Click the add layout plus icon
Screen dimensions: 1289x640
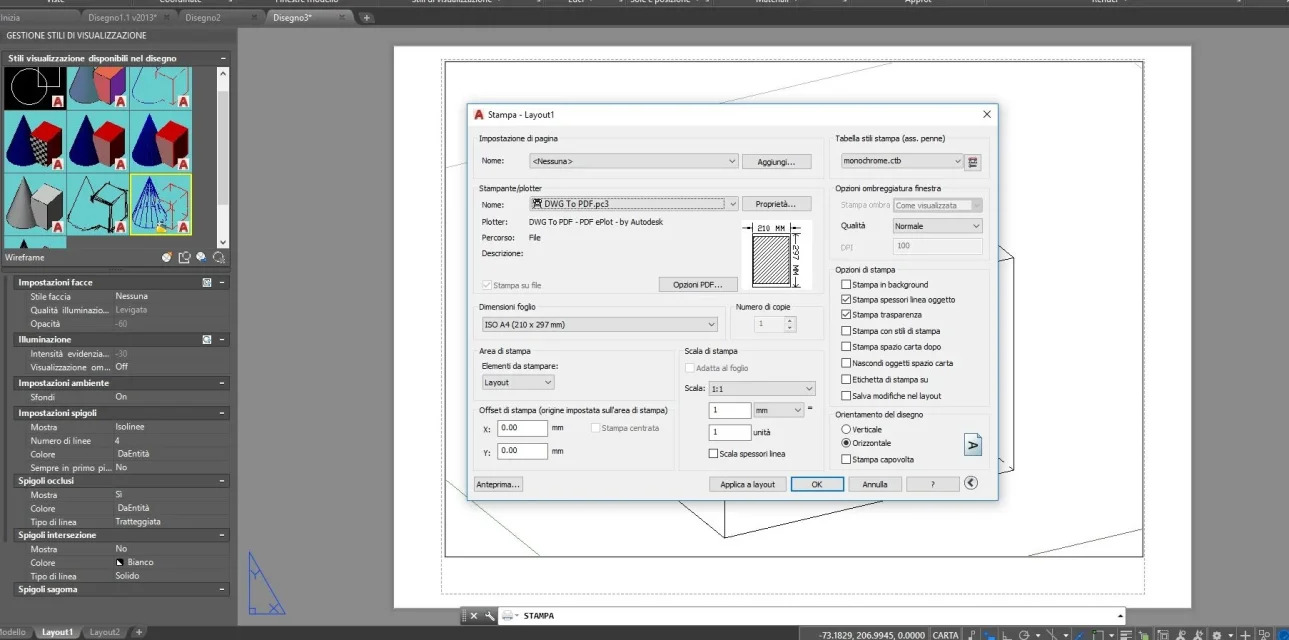point(139,632)
